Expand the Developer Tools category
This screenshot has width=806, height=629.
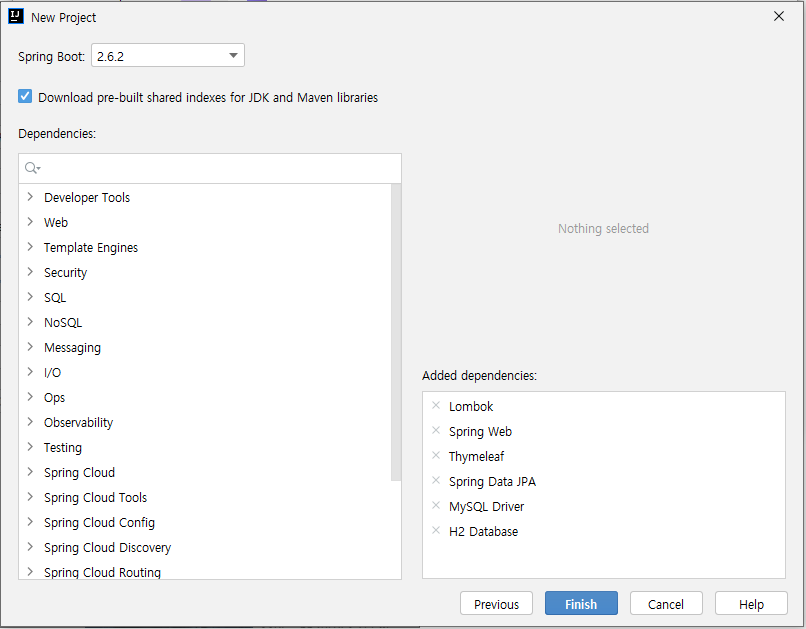point(30,197)
